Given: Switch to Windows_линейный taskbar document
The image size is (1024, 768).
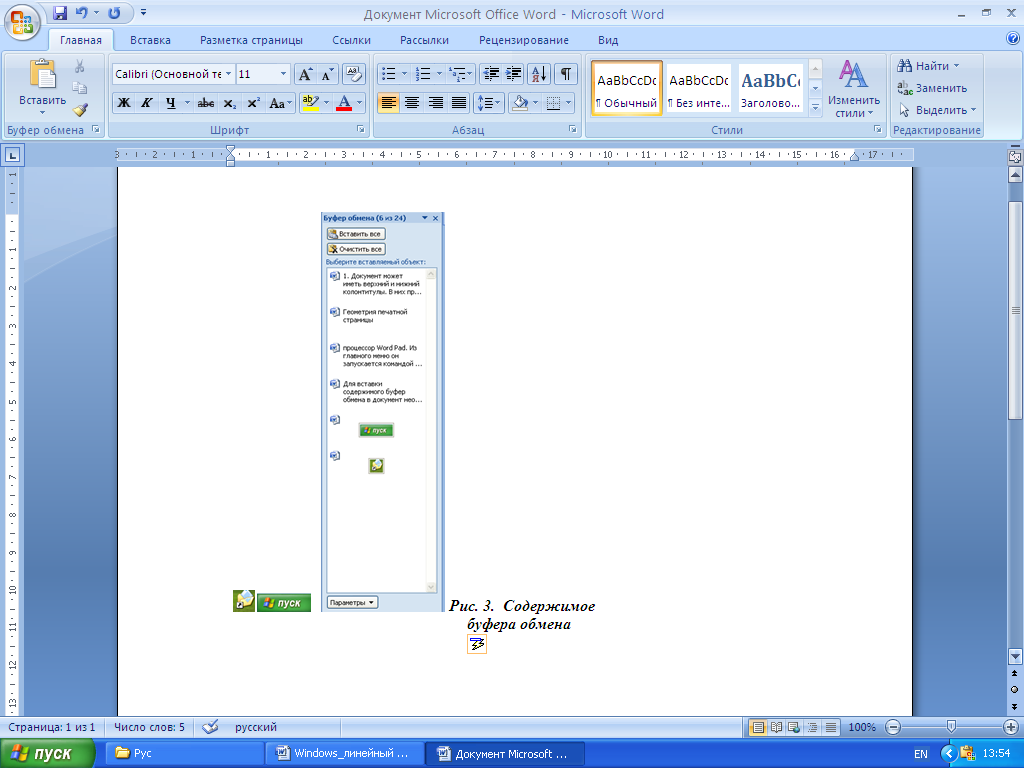Looking at the screenshot, I should (344, 754).
